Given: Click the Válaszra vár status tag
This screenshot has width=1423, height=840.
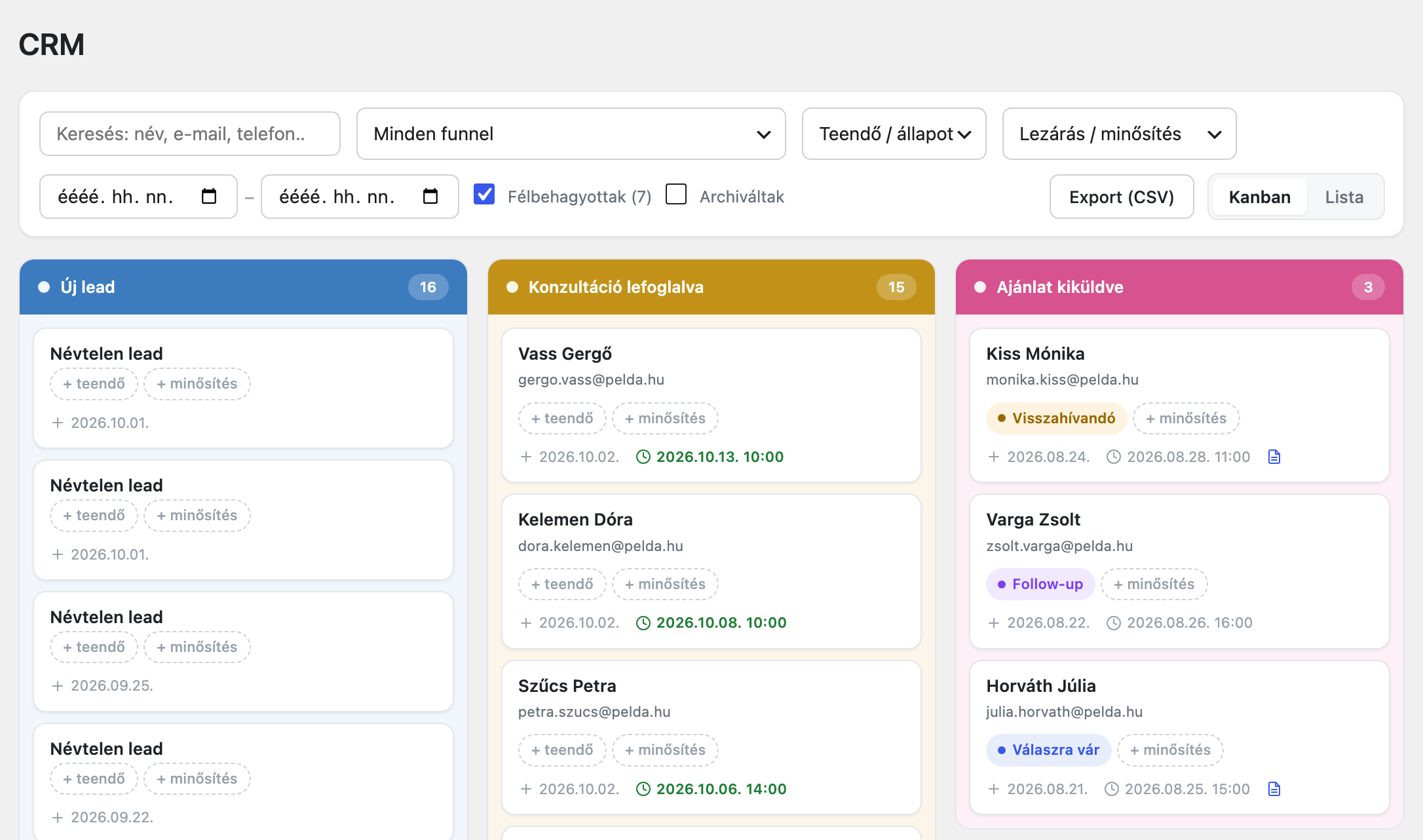Looking at the screenshot, I should click(1048, 750).
